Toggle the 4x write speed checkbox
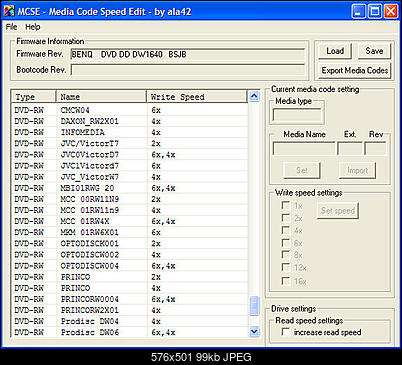This screenshot has width=402, height=365. point(285,230)
